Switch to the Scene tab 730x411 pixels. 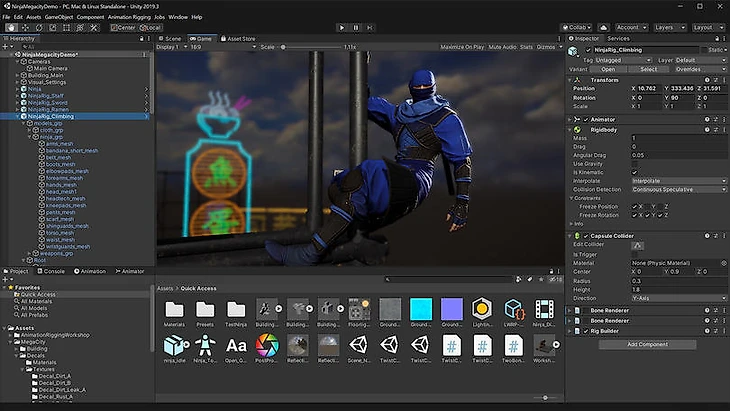(172, 38)
